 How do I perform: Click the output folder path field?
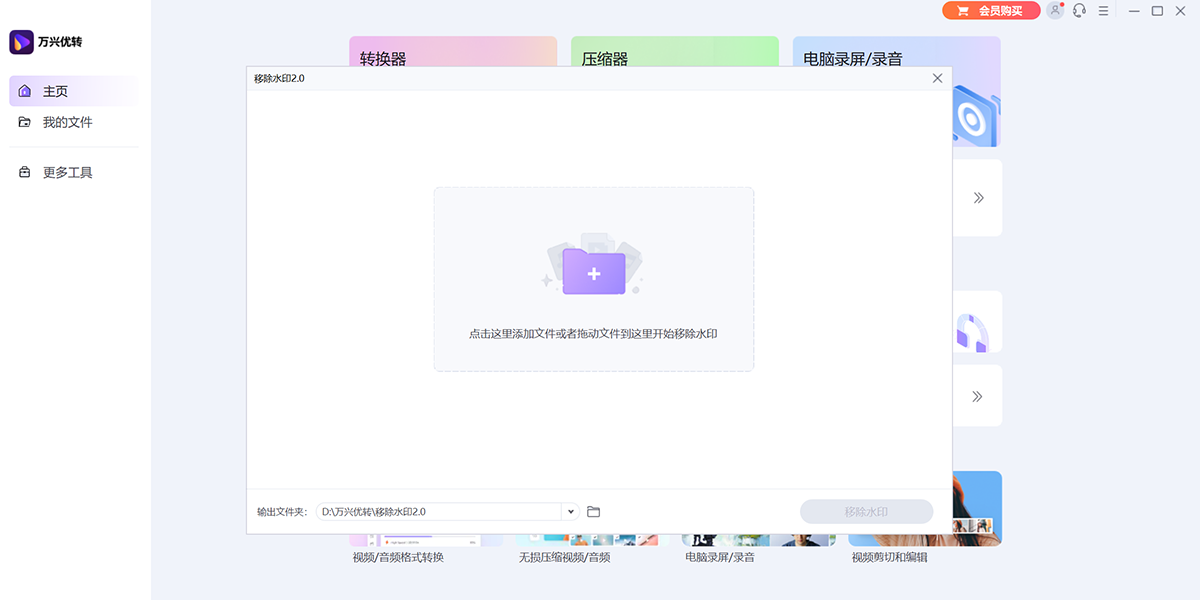pos(440,512)
